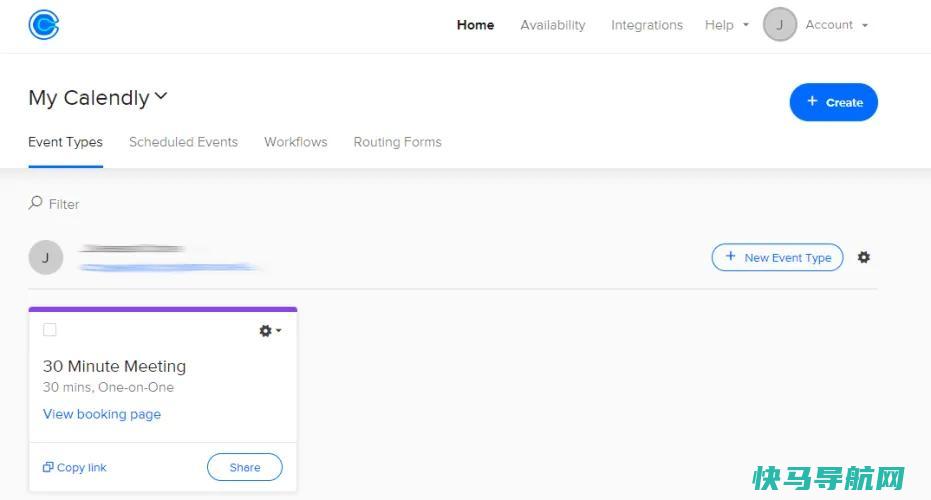This screenshot has width=931, height=500.
Task: Click the New Event Type button
Action: coord(777,257)
